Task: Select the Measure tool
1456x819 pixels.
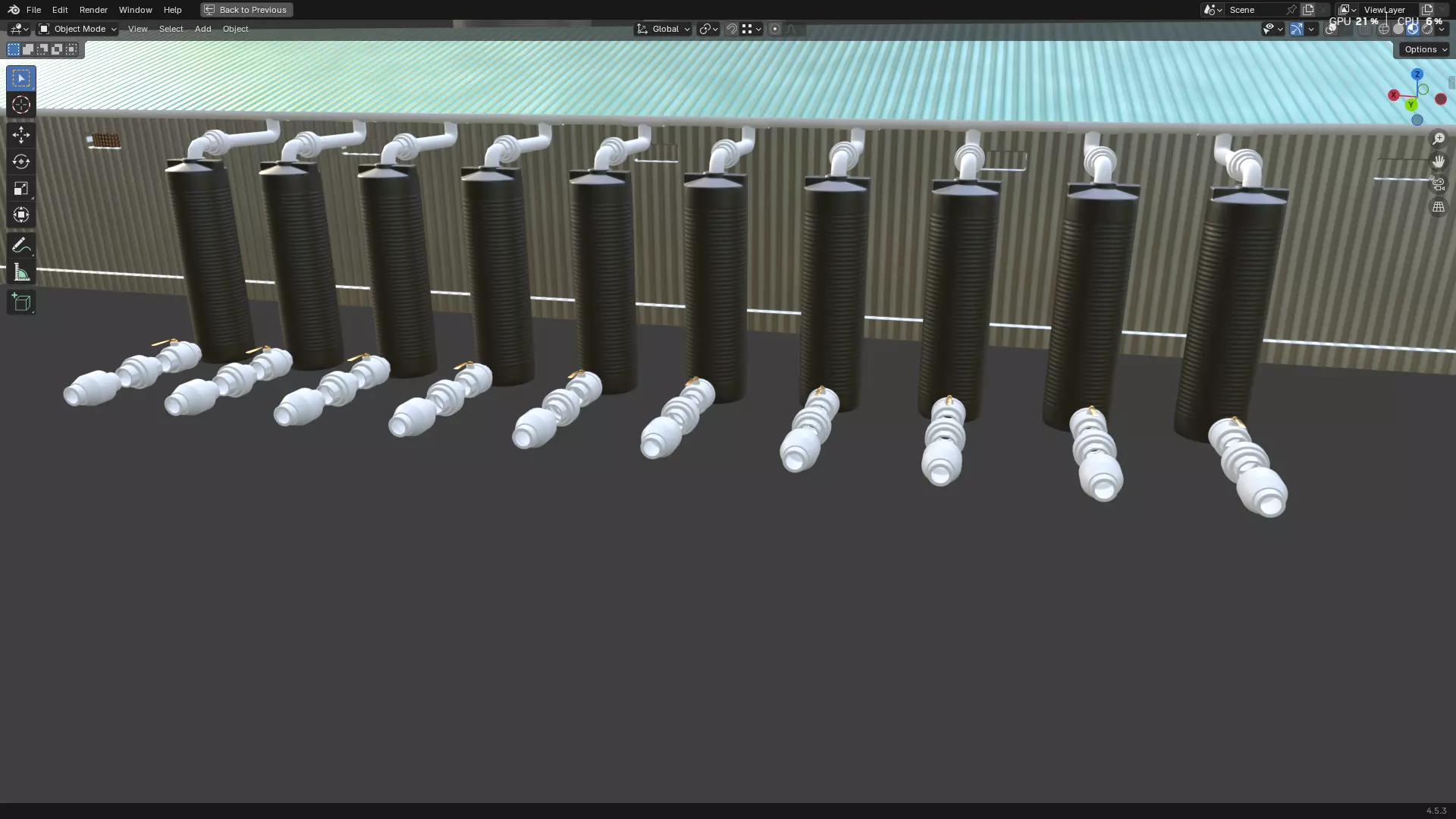Action: (x=21, y=272)
